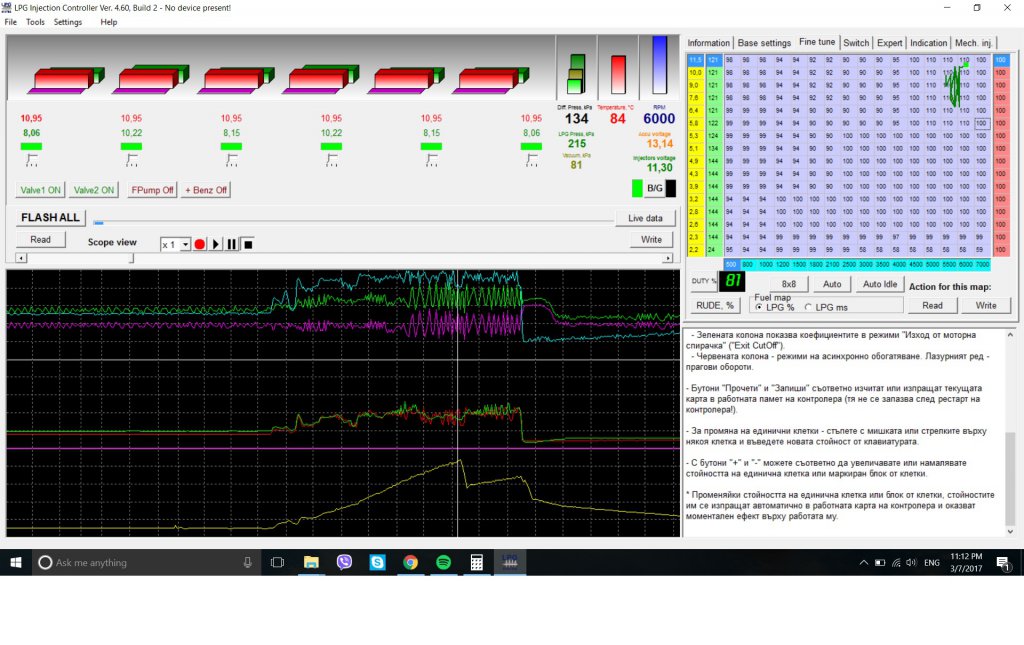Toggle the FPump Off button

152,190
